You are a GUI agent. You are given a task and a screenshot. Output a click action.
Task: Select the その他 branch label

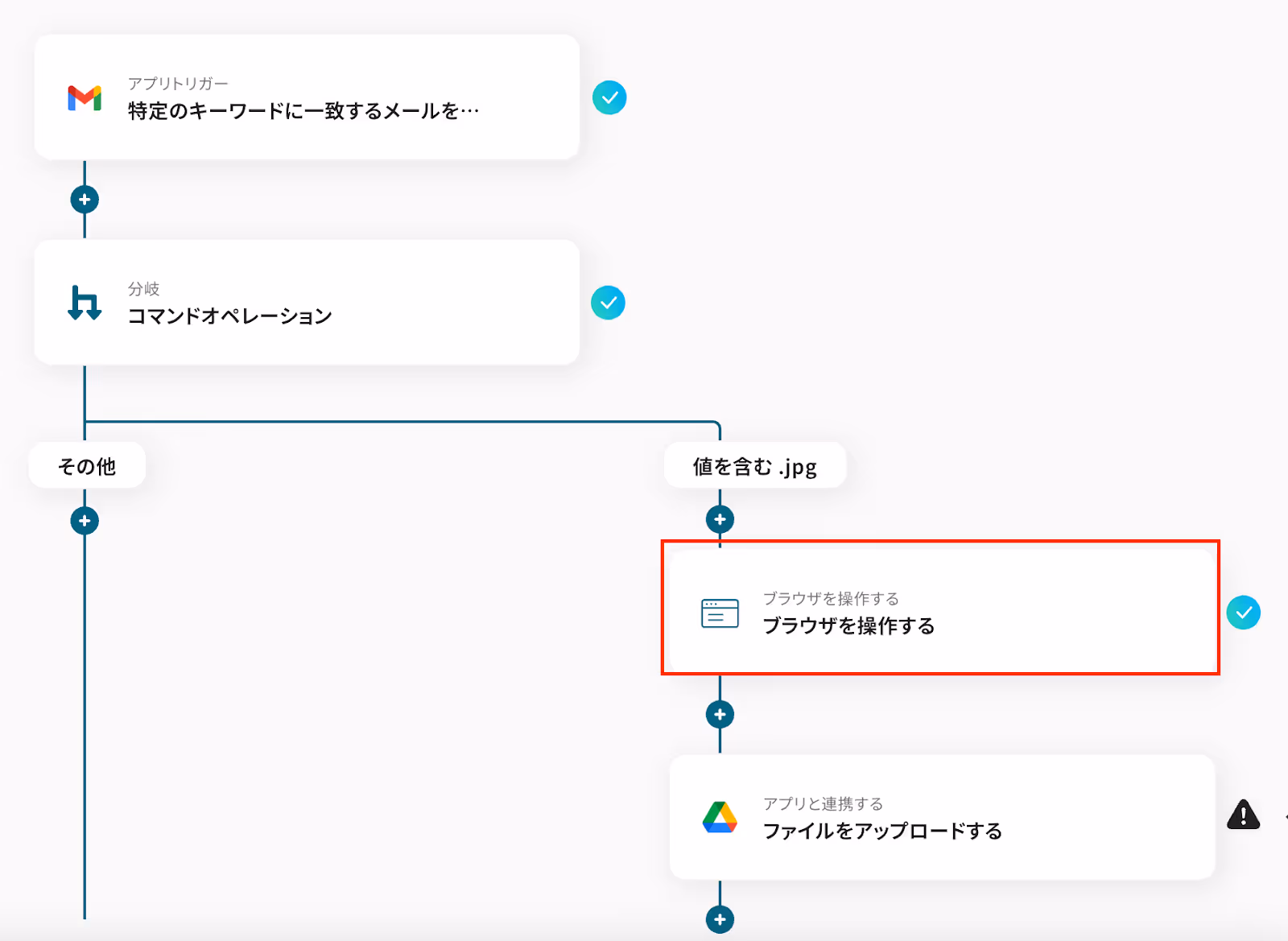click(x=87, y=465)
